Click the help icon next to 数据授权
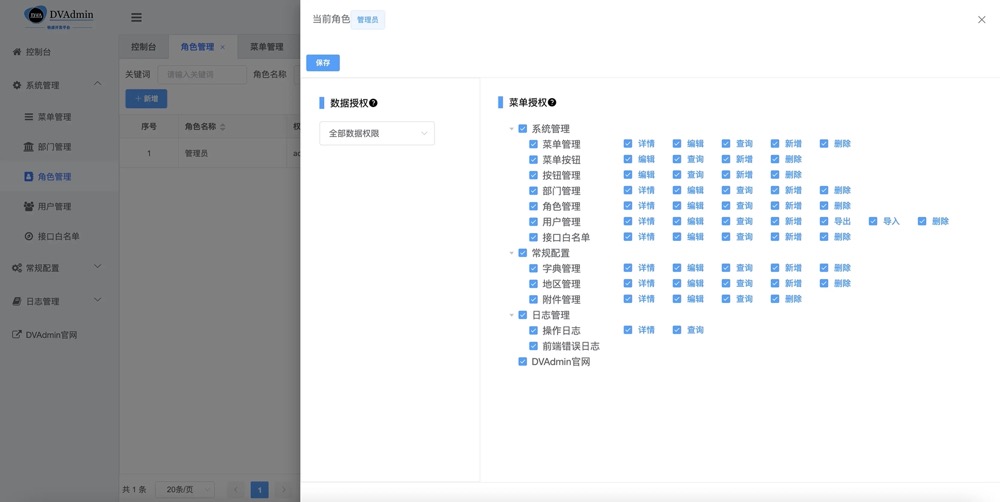 373,103
